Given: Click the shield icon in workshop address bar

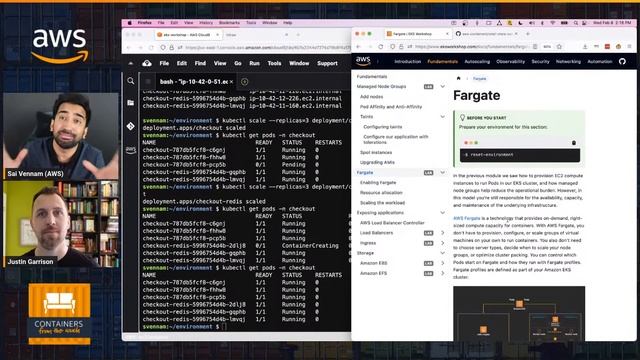Looking at the screenshot, I should (392, 47).
